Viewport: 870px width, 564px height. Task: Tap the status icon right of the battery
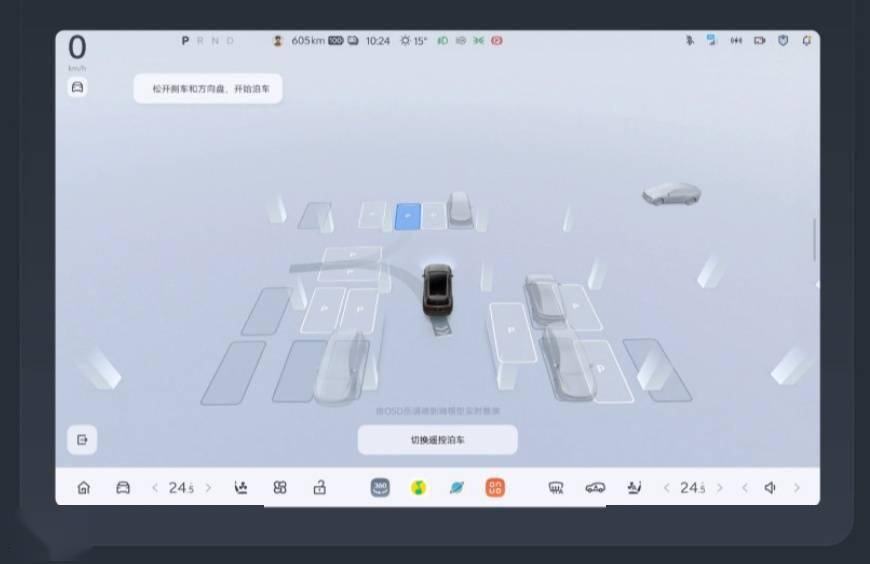pyautogui.click(x=353, y=41)
